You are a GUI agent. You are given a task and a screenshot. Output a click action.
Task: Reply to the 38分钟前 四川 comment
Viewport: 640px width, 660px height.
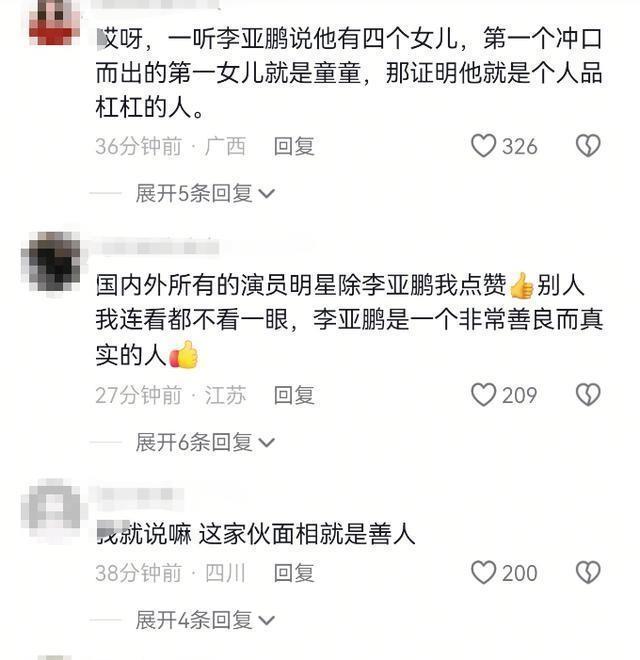(x=294, y=573)
